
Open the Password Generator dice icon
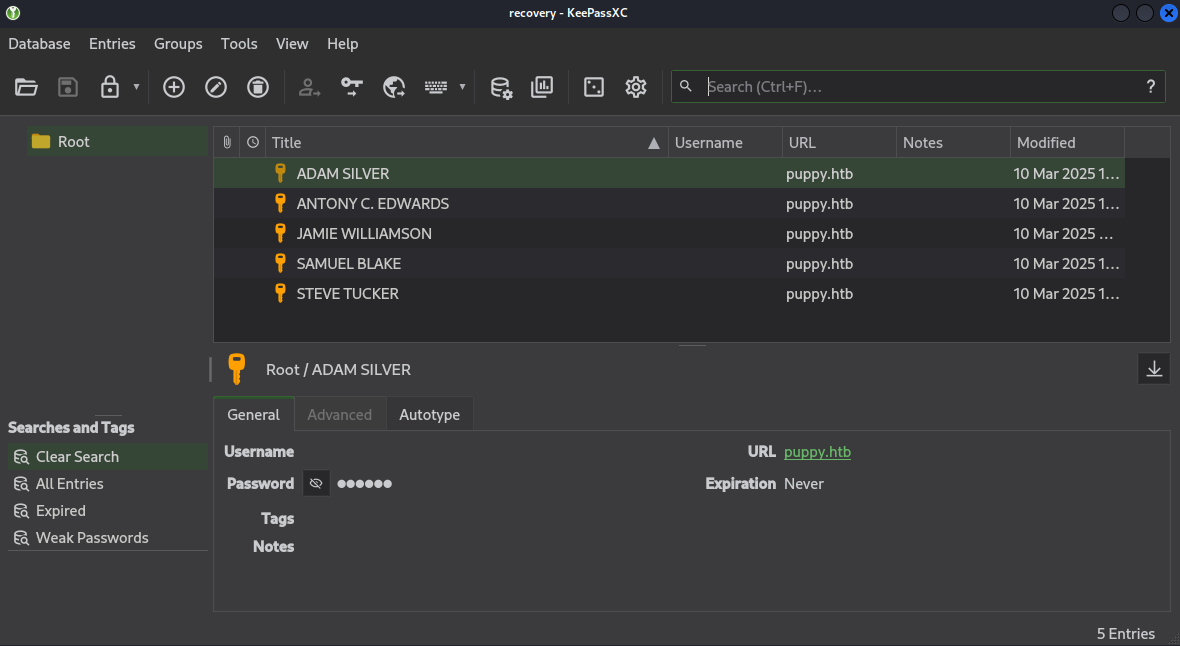pyautogui.click(x=594, y=87)
